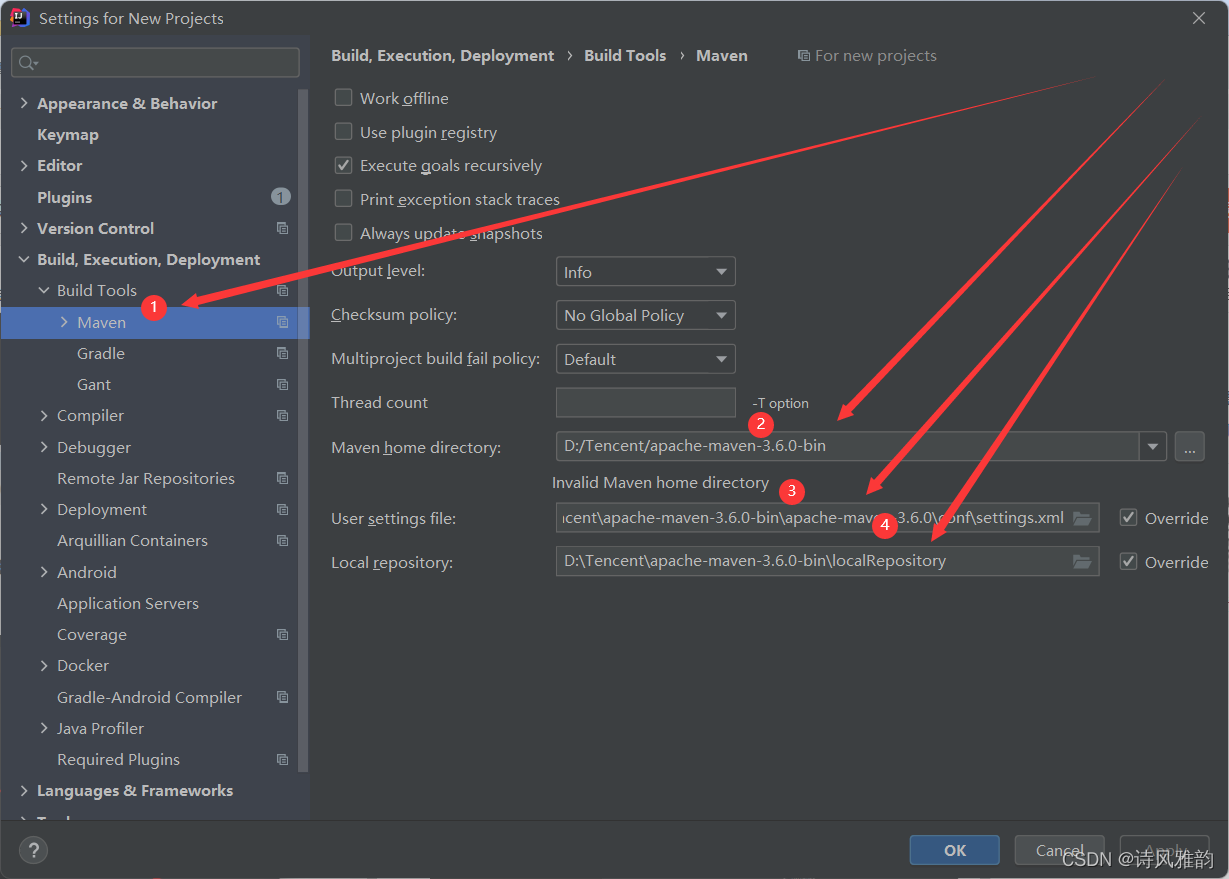
Task: Expand the Docker node
Action: [x=44, y=665]
